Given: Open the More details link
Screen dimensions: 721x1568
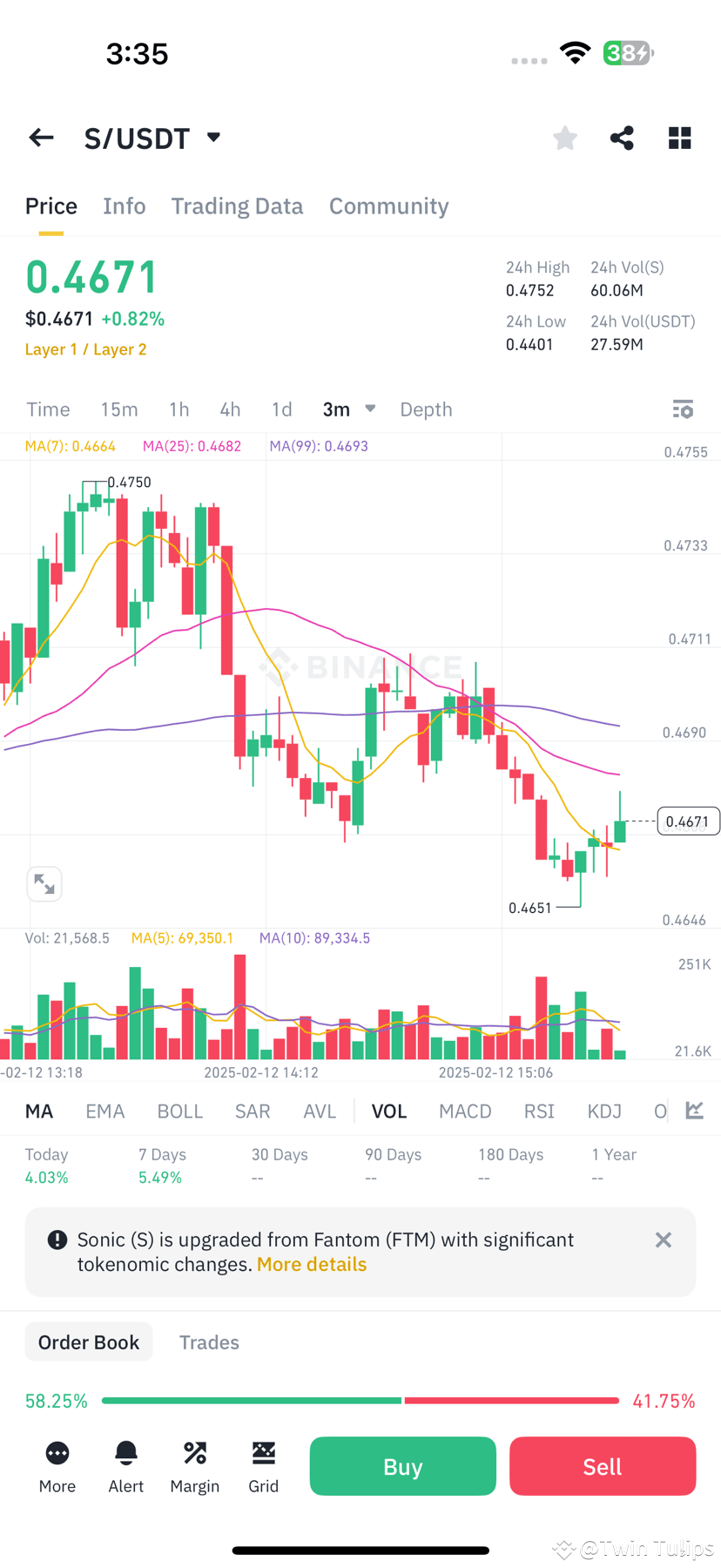Looking at the screenshot, I should (311, 1264).
